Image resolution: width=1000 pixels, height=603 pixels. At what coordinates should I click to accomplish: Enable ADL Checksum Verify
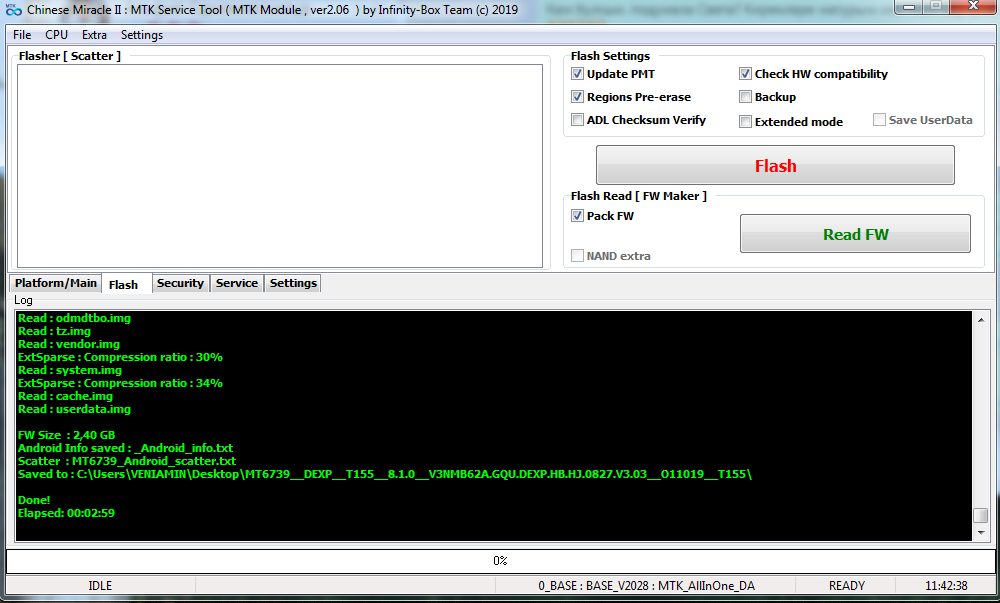[x=577, y=120]
